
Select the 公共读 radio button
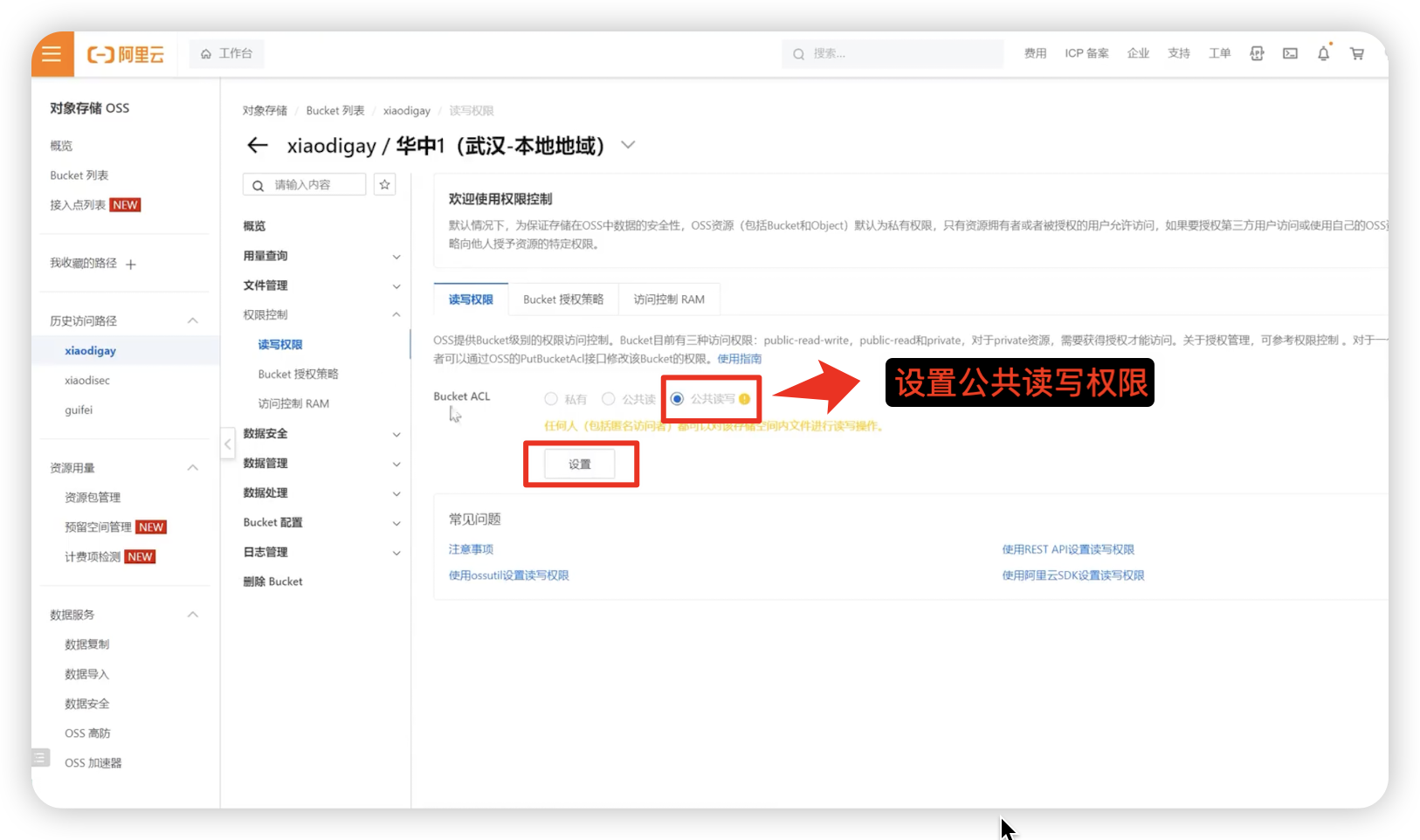609,399
